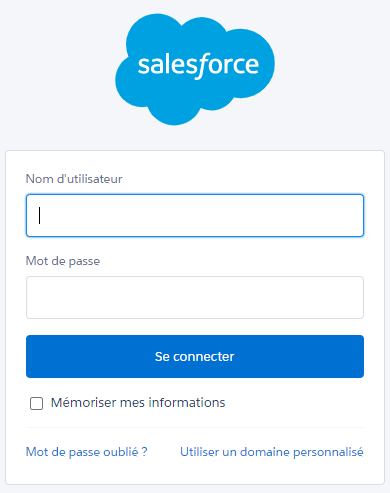This screenshot has width=390, height=493.
Task: Enable the Mémoriser mes informations checkbox
Action: coord(36,403)
